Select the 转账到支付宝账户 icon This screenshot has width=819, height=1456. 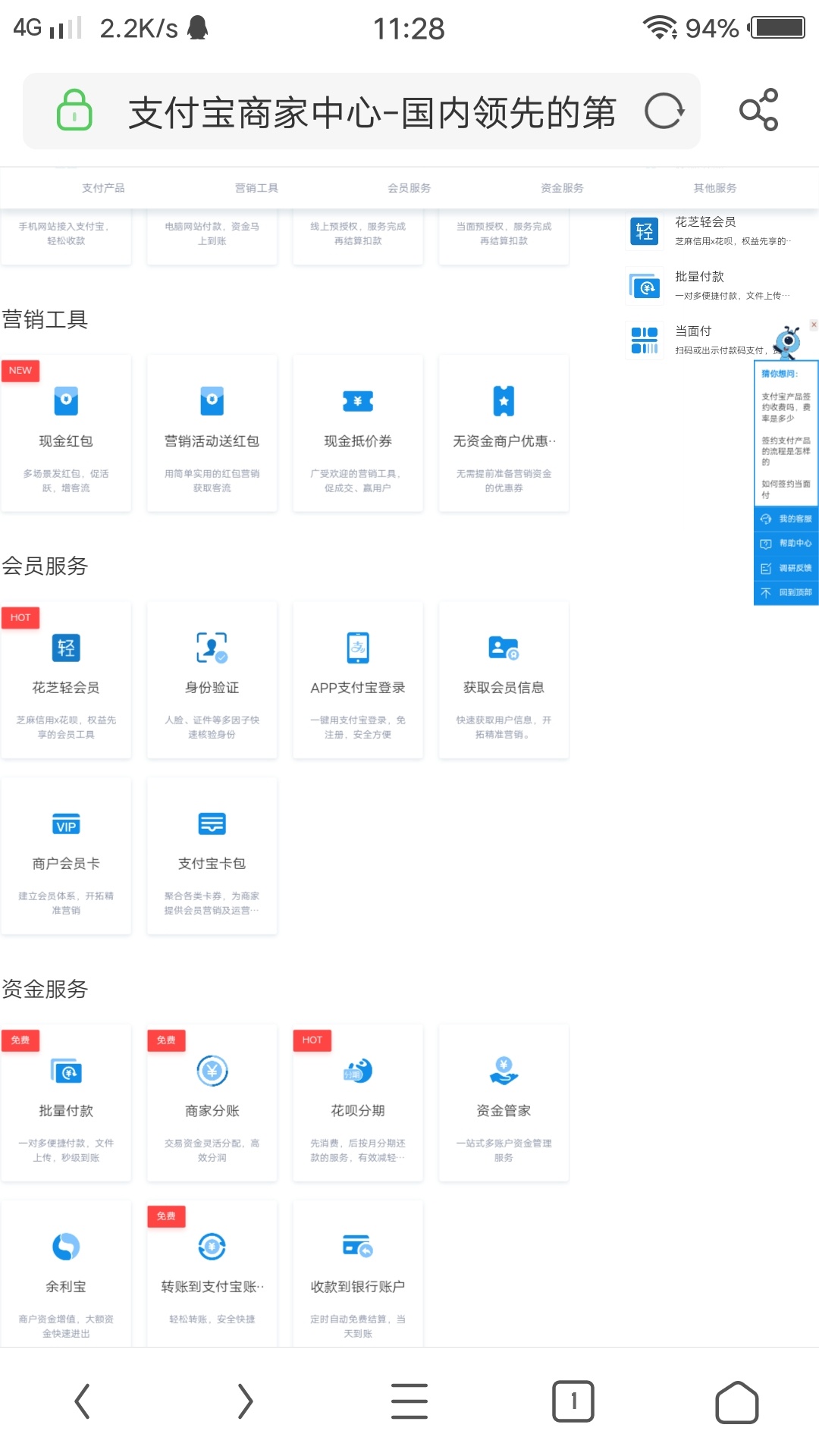(212, 1247)
